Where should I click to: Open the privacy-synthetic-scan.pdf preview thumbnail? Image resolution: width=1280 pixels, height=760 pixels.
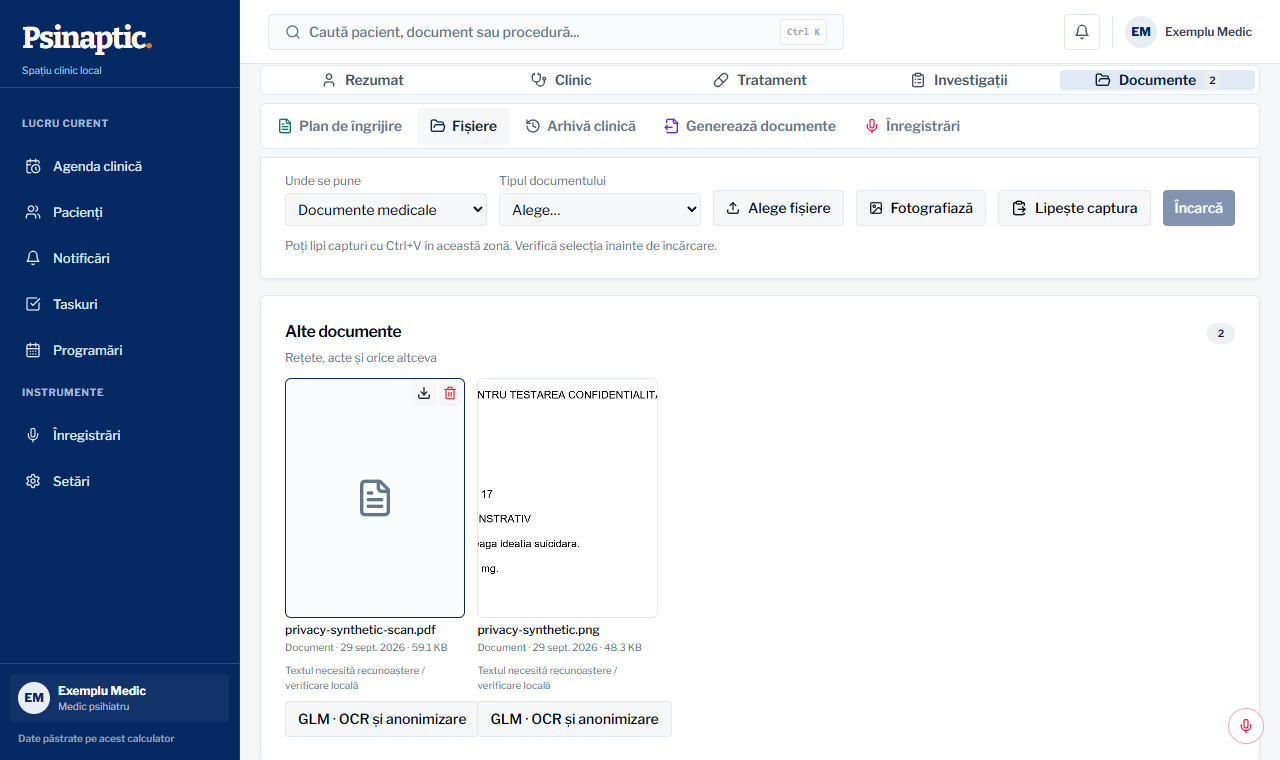tap(375, 498)
